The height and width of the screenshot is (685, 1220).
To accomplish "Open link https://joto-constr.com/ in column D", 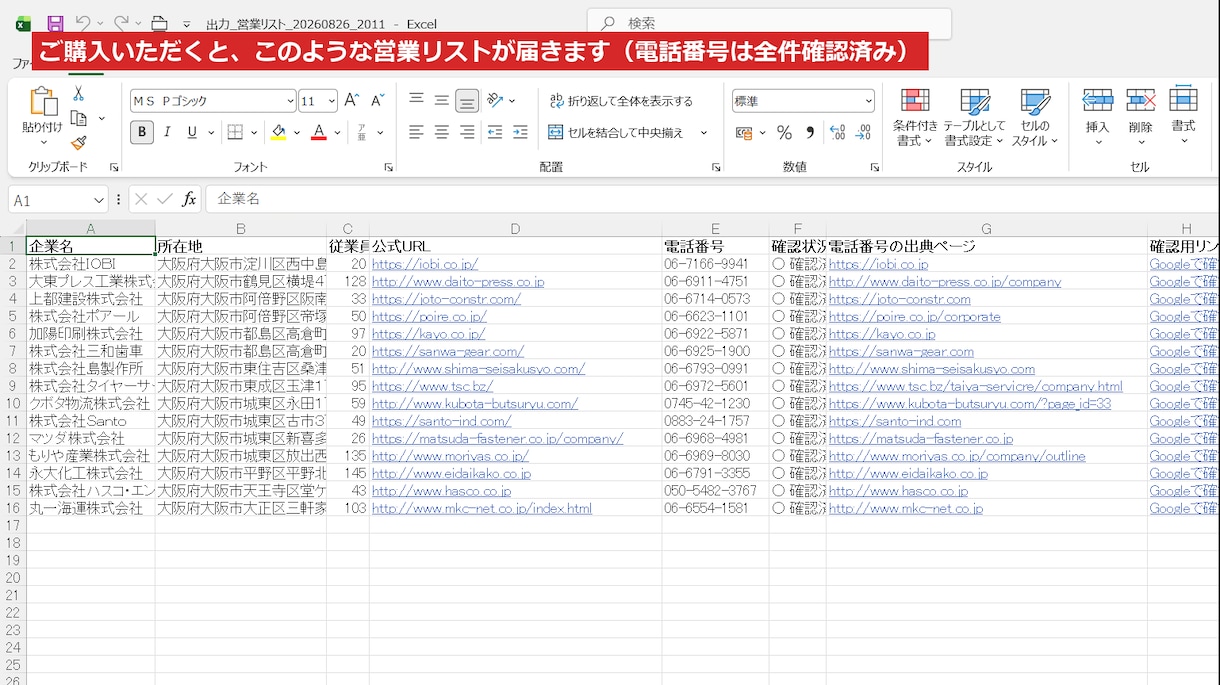I will [446, 299].
